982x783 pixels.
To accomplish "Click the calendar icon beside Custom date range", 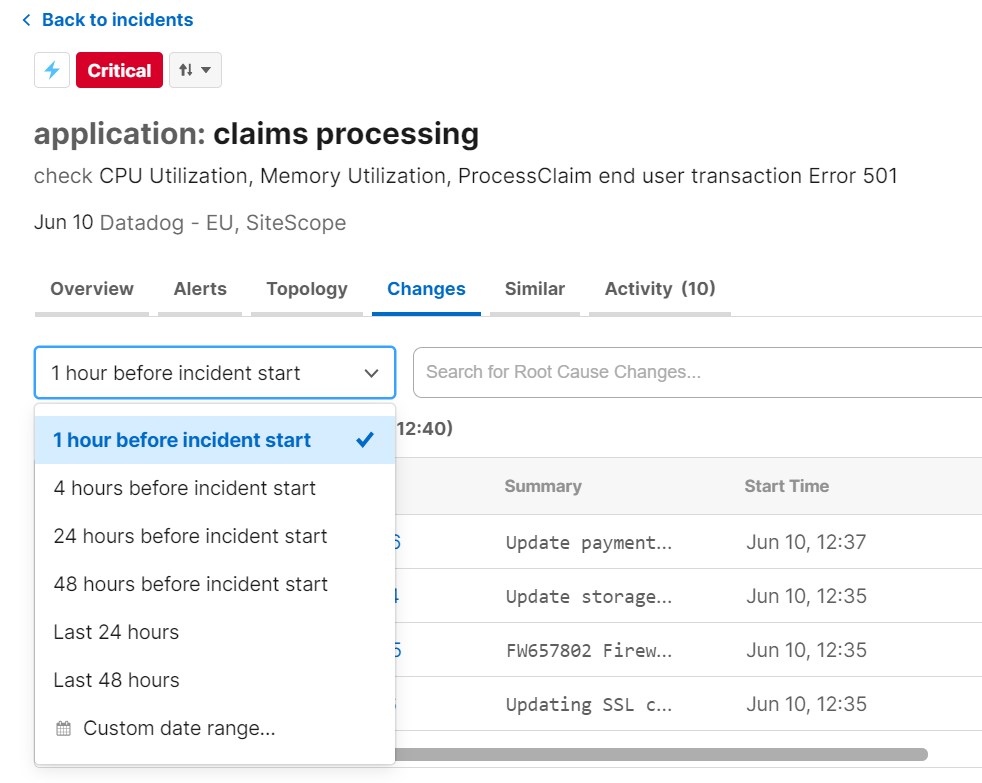I will [62, 728].
